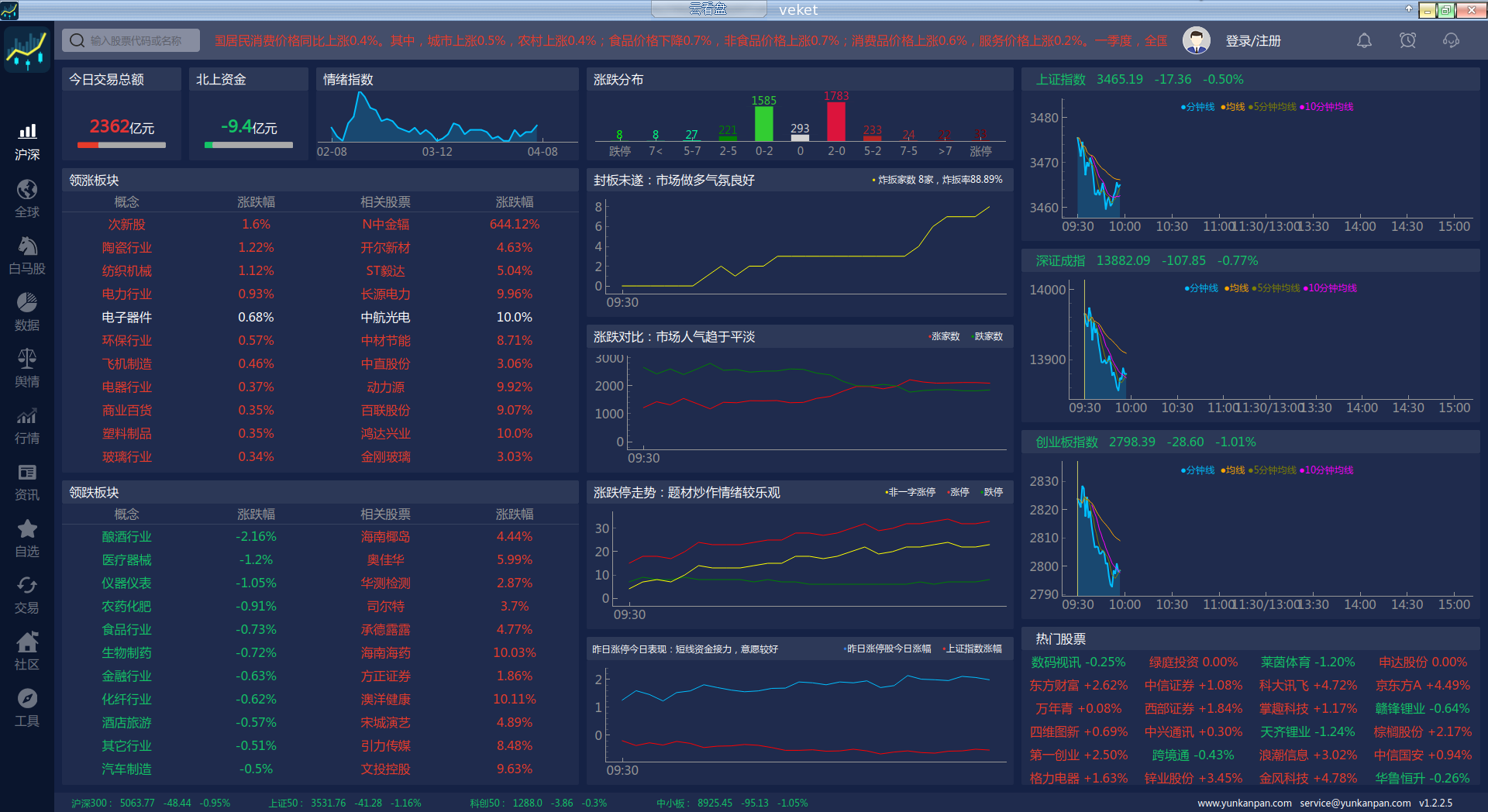Click the 今日交易总额 progress bar
This screenshot has height=812, width=1488.
coord(122,145)
